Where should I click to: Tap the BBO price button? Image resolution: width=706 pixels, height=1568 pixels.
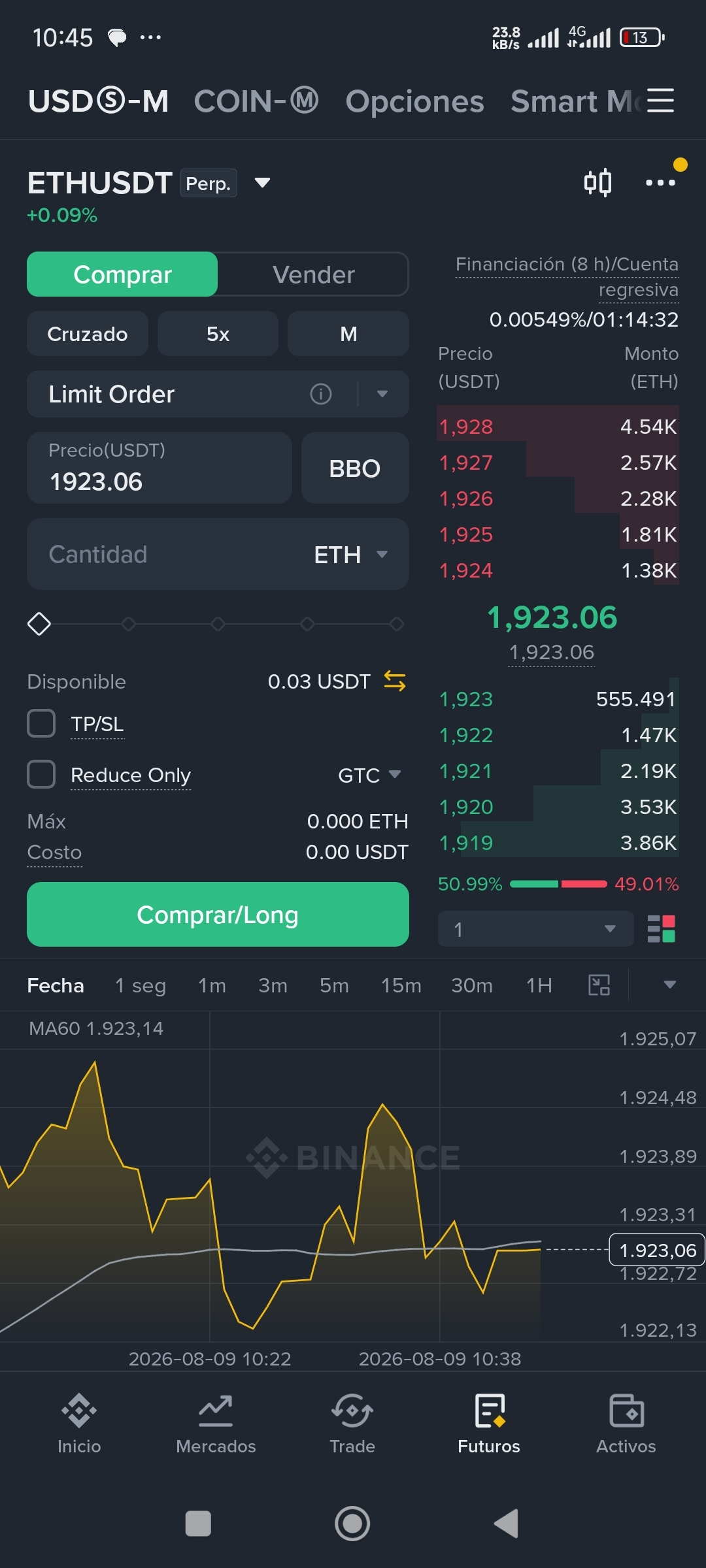click(x=355, y=468)
